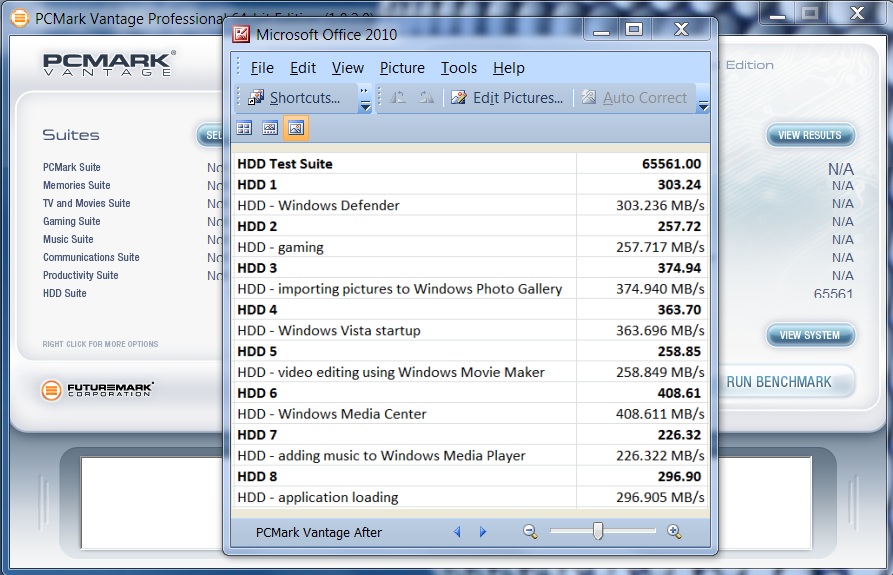Open the File menu
This screenshot has height=575, width=893.
click(262, 68)
